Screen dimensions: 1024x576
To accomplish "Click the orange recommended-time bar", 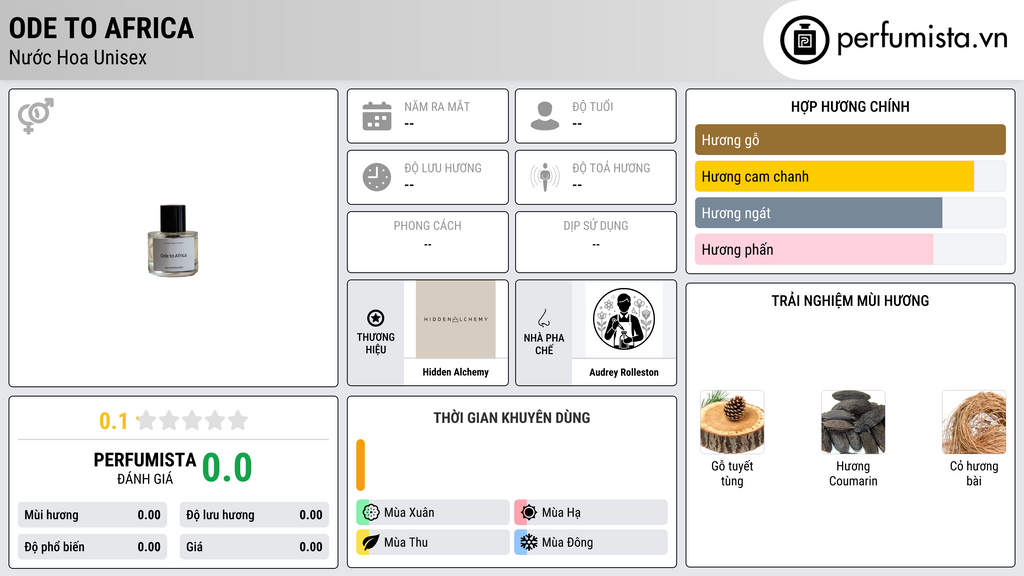I will tap(360, 465).
